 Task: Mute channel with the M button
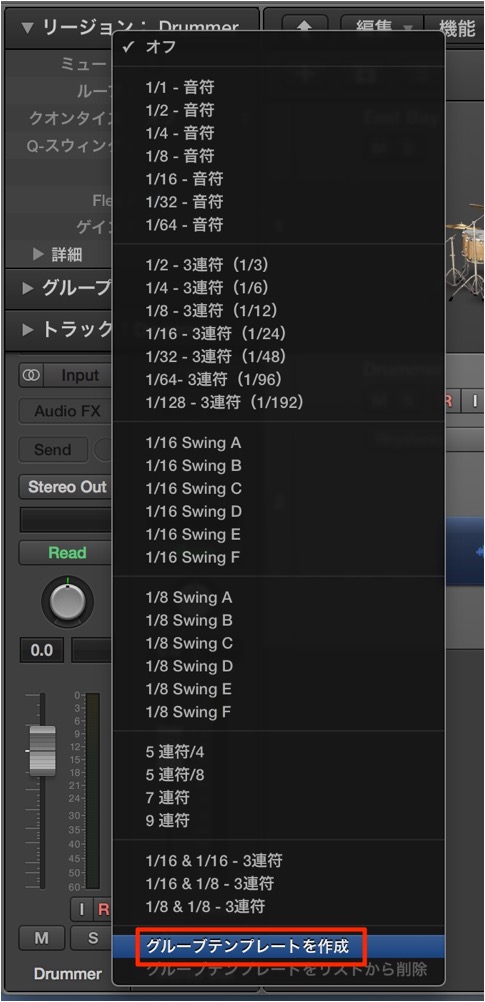[42, 938]
